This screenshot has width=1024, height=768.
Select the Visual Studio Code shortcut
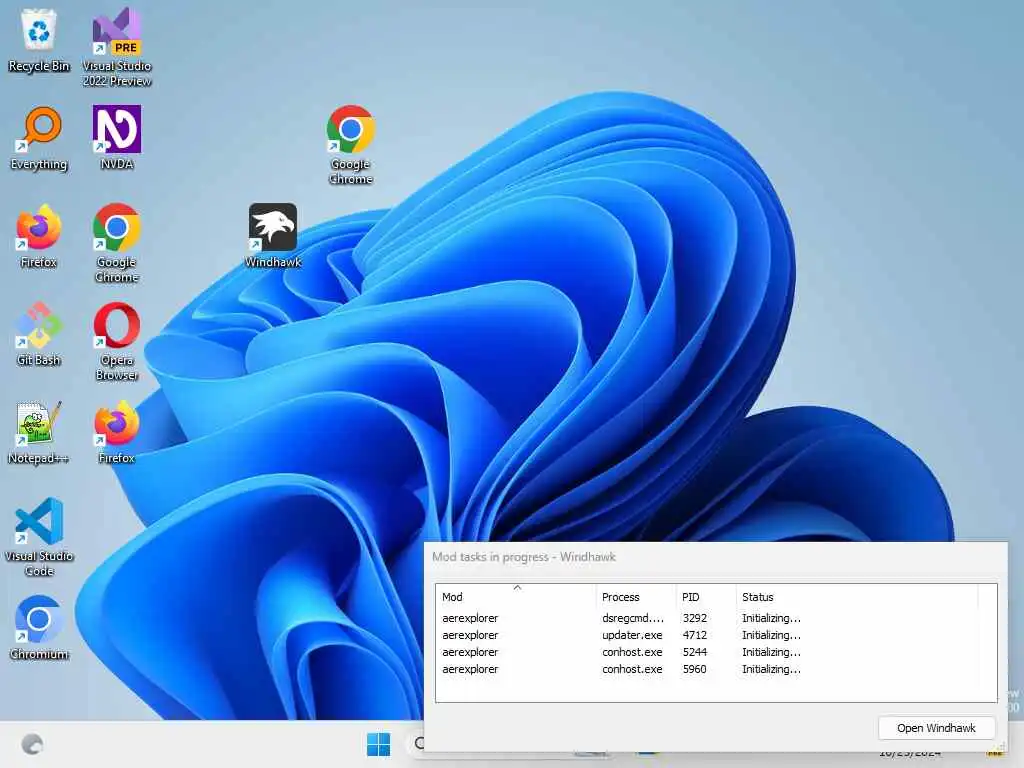tap(39, 537)
